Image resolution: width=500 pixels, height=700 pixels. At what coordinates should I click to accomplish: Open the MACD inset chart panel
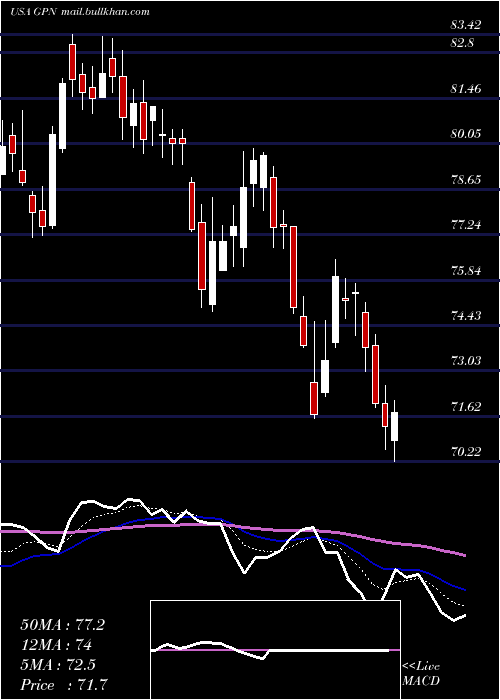coord(275,650)
